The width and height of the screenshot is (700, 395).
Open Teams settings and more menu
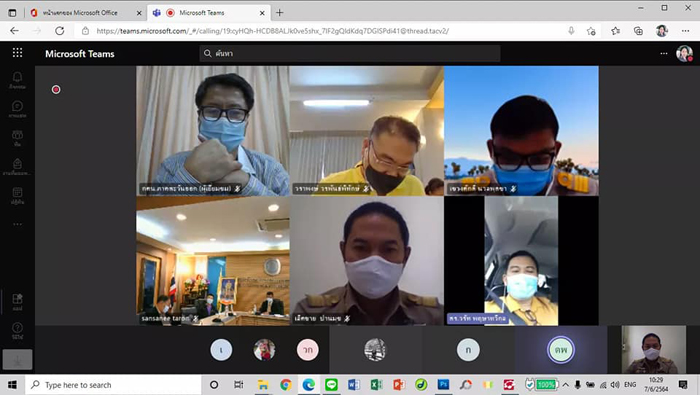tap(664, 54)
